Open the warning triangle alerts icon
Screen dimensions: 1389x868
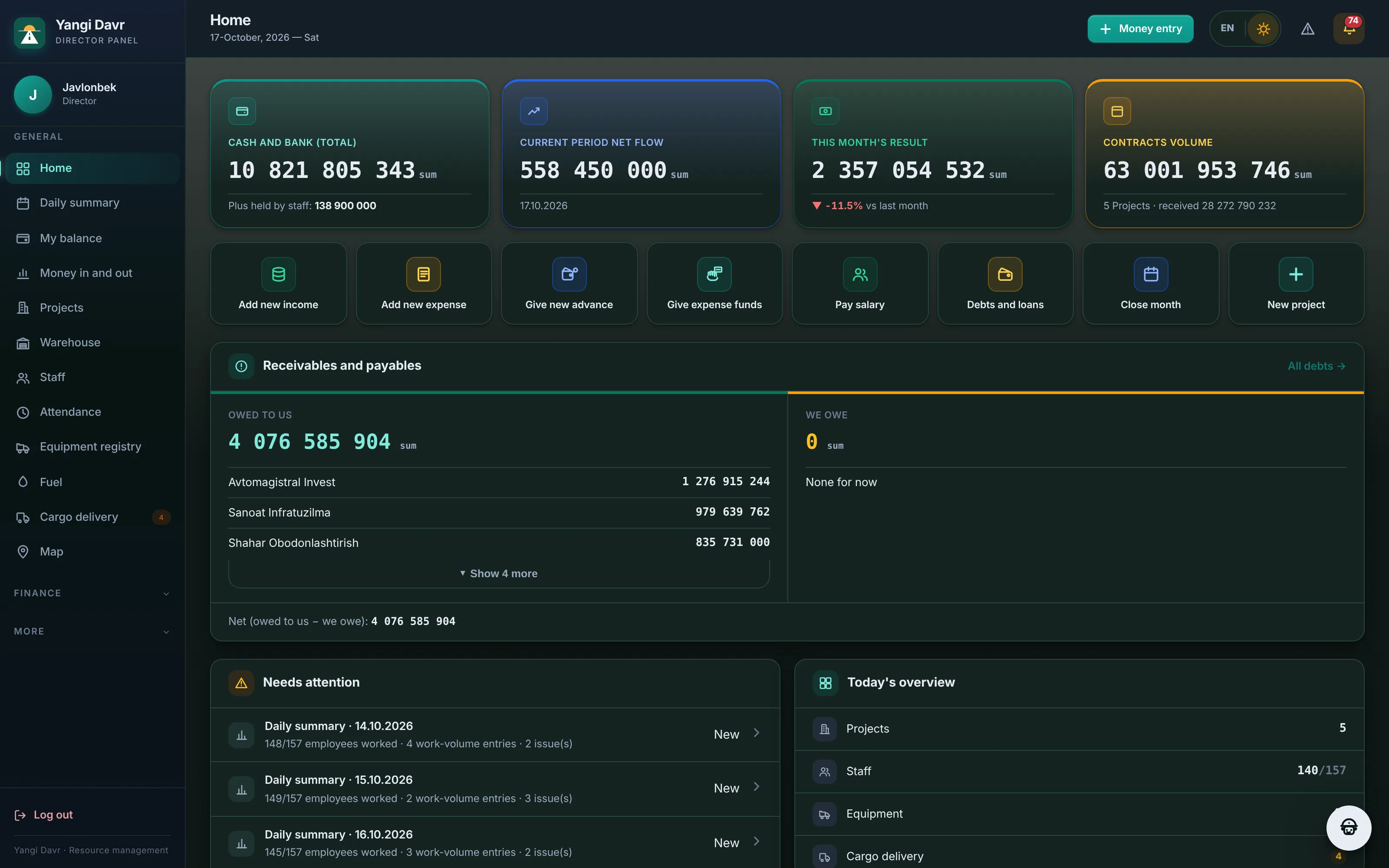pyautogui.click(x=1307, y=29)
